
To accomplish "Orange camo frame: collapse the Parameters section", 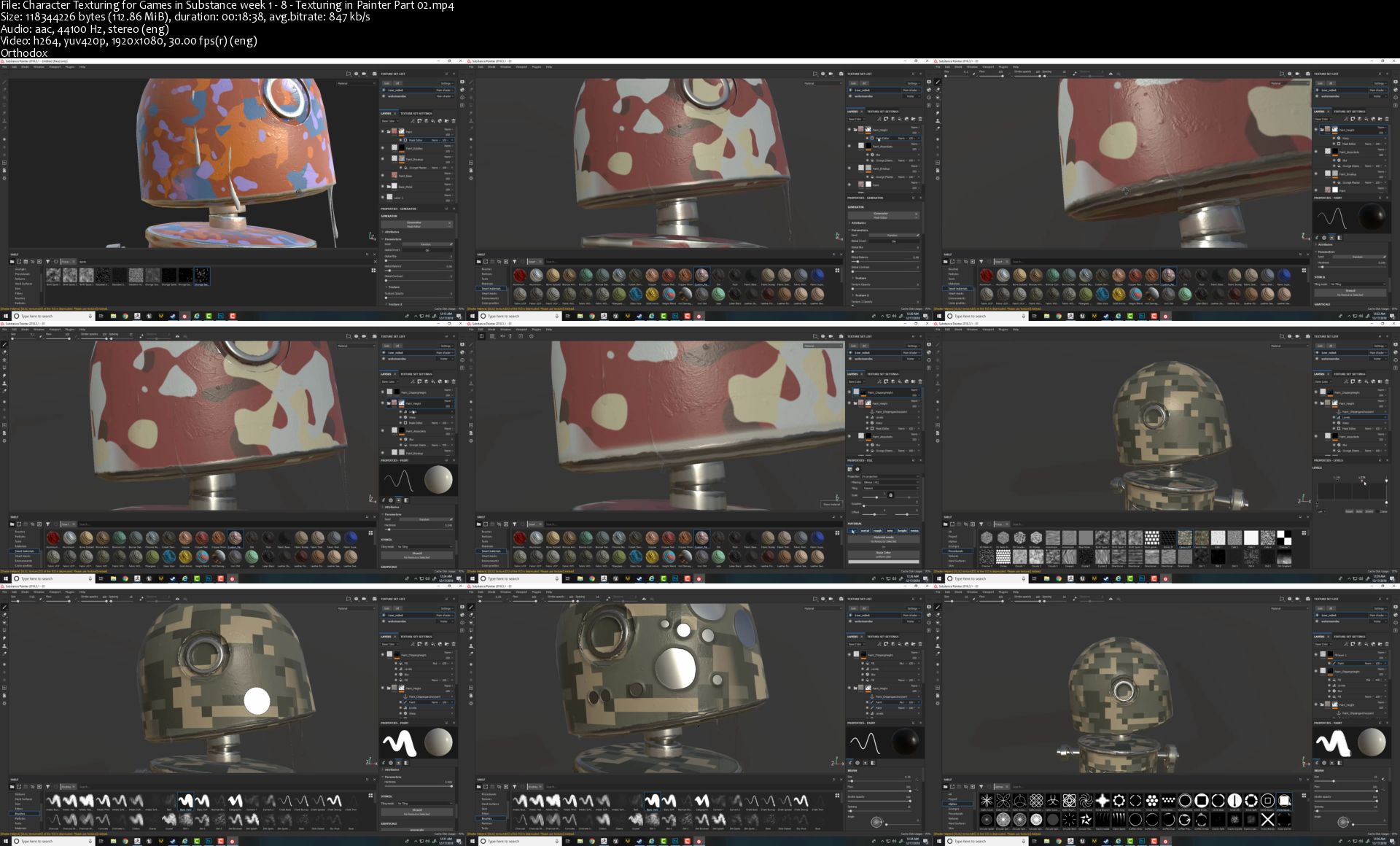I will [x=392, y=239].
